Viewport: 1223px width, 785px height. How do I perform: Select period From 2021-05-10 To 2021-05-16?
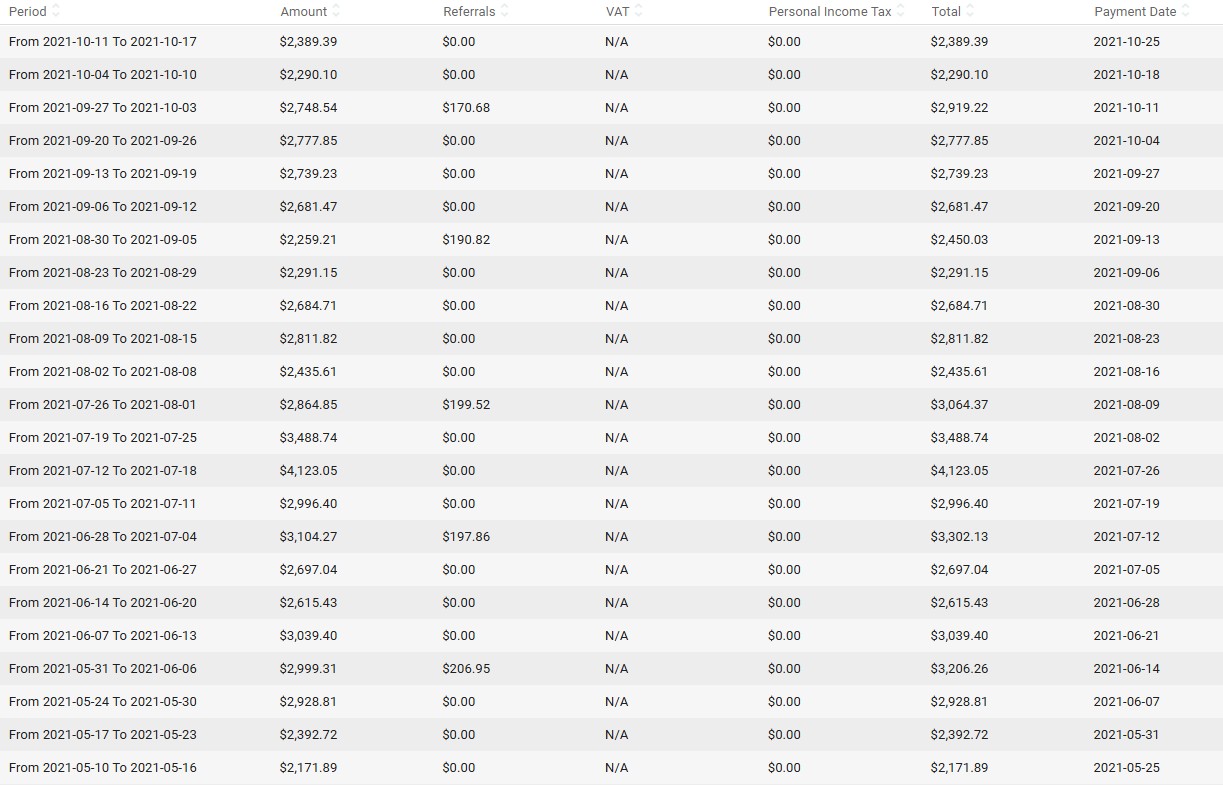coord(103,768)
